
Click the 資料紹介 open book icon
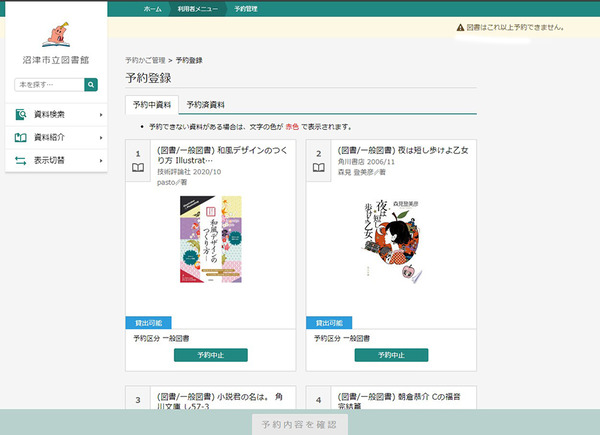pos(21,137)
